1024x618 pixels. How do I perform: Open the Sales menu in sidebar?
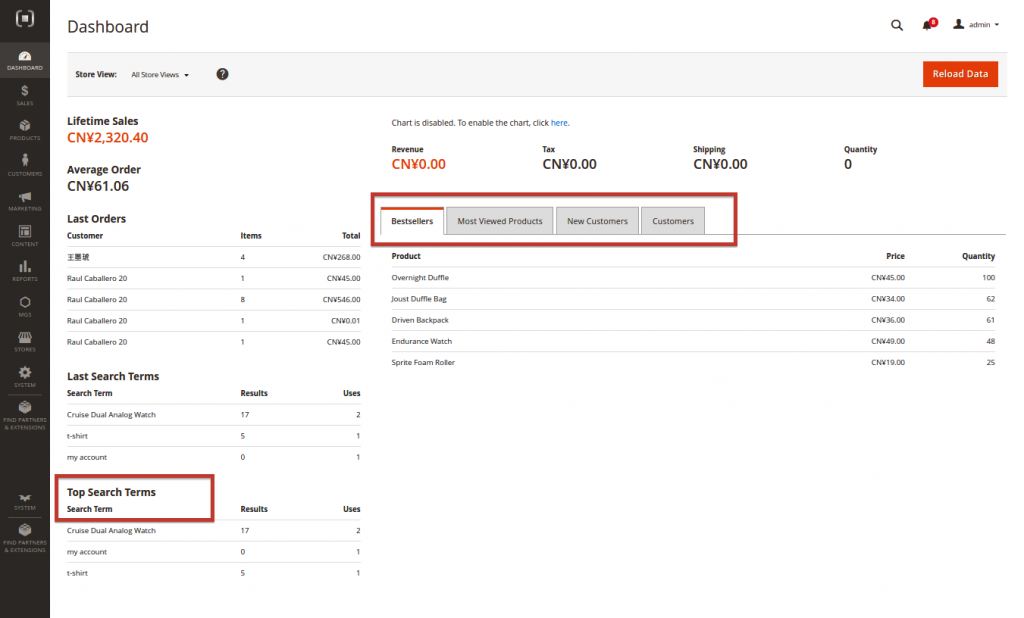click(x=24, y=95)
